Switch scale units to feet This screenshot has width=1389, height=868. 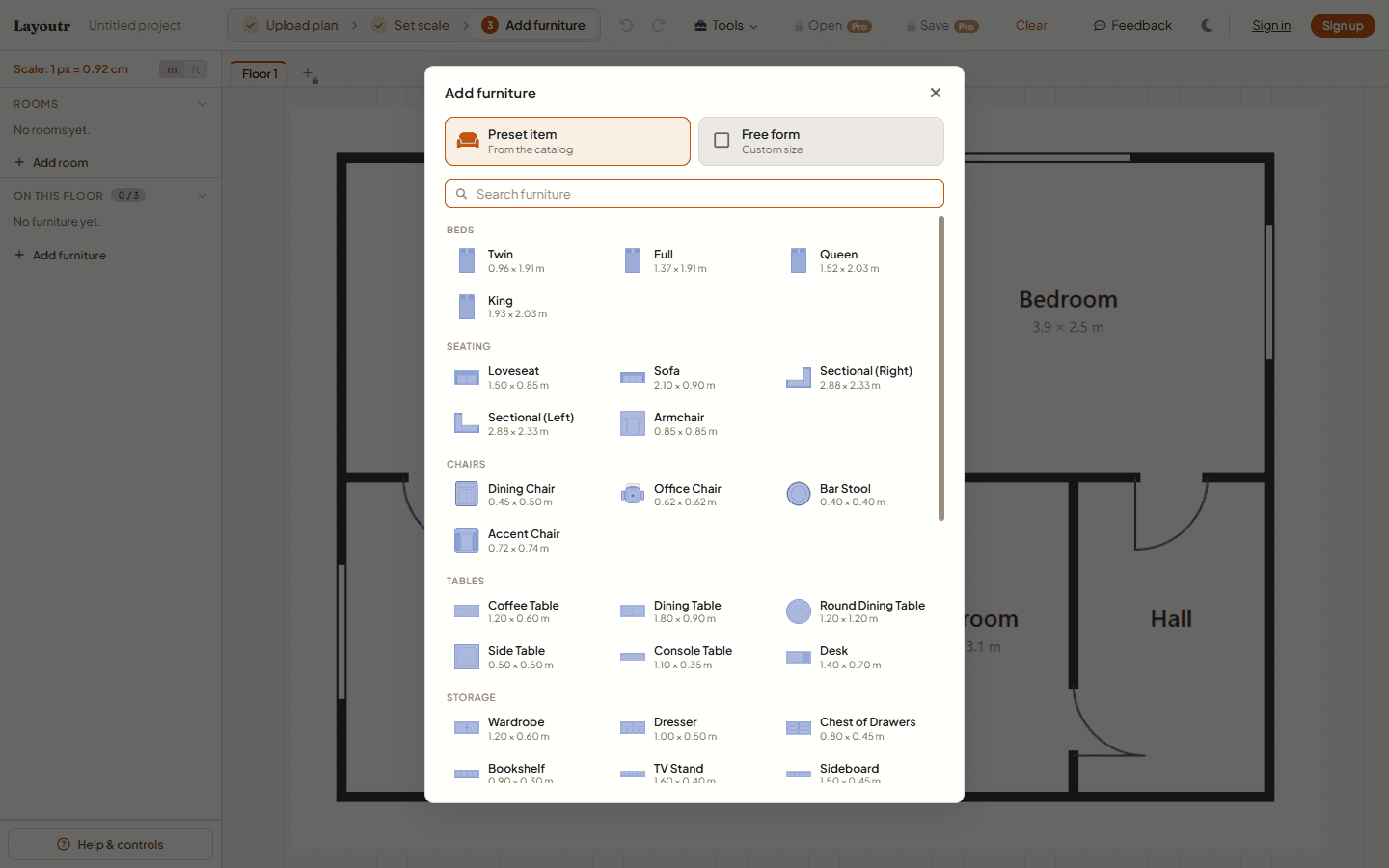pyautogui.click(x=196, y=69)
